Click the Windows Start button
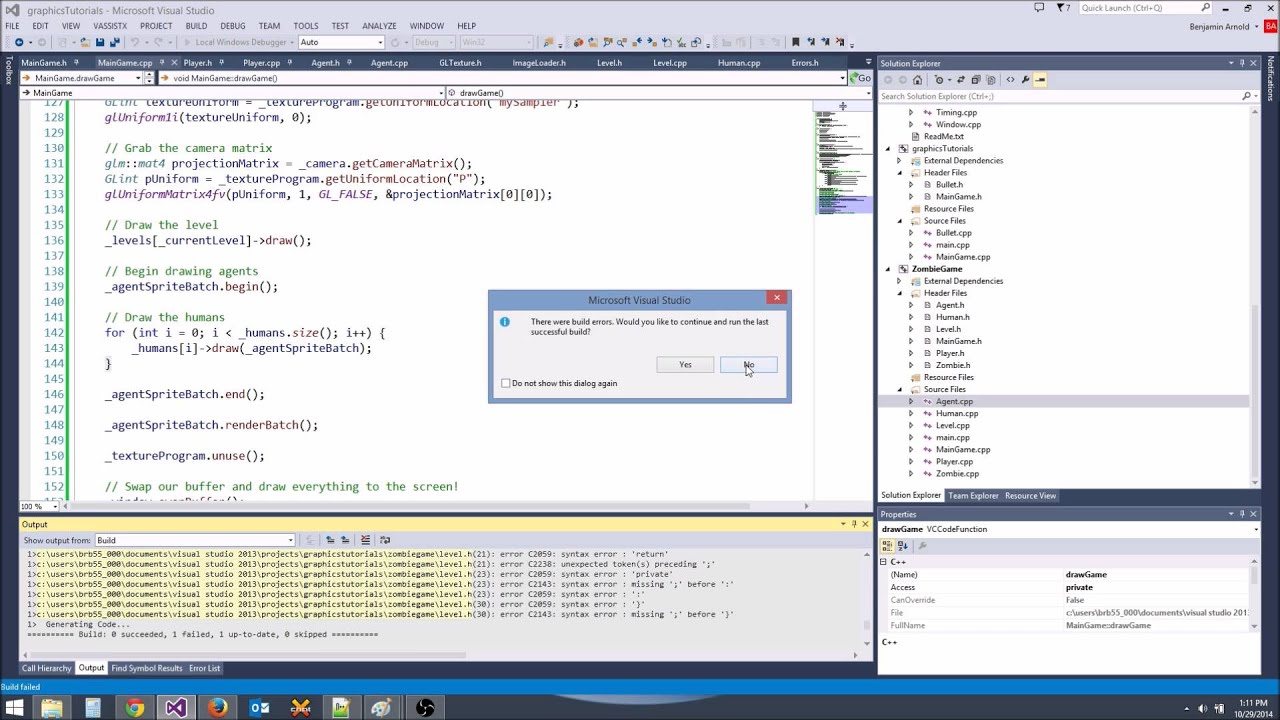 (x=14, y=708)
